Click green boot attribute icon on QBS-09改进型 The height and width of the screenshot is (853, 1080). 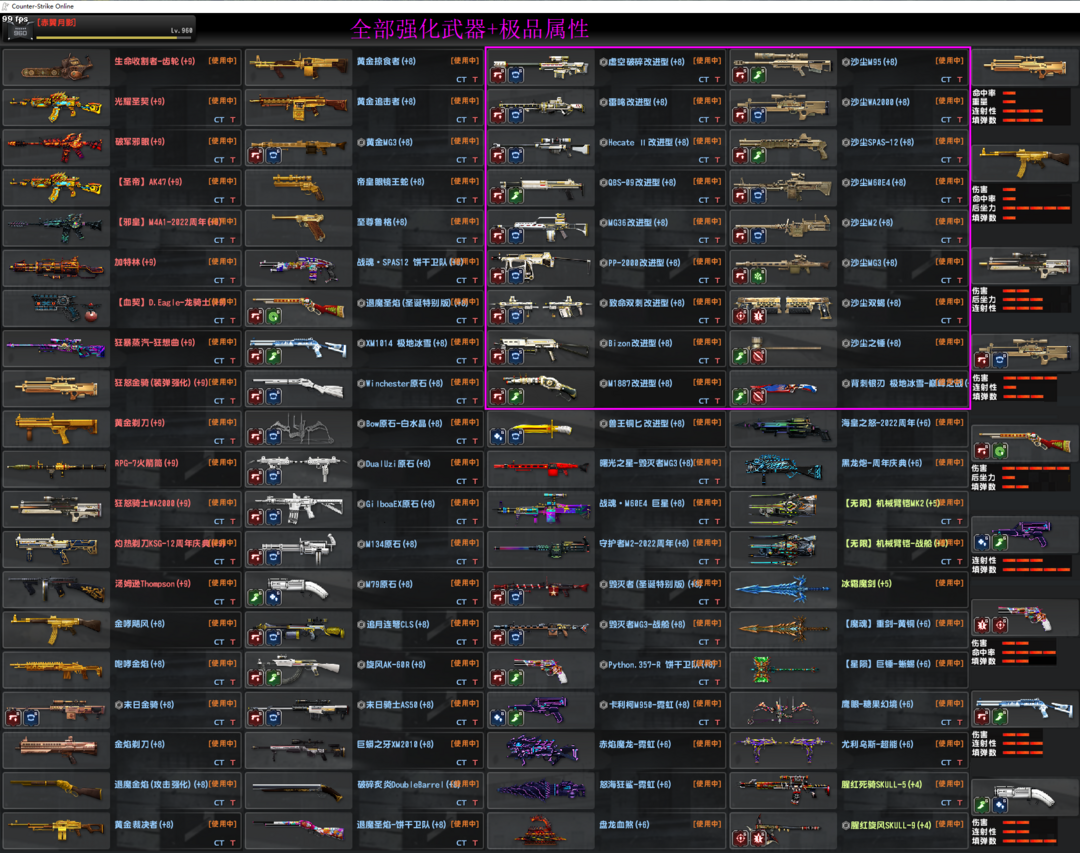(x=516, y=196)
